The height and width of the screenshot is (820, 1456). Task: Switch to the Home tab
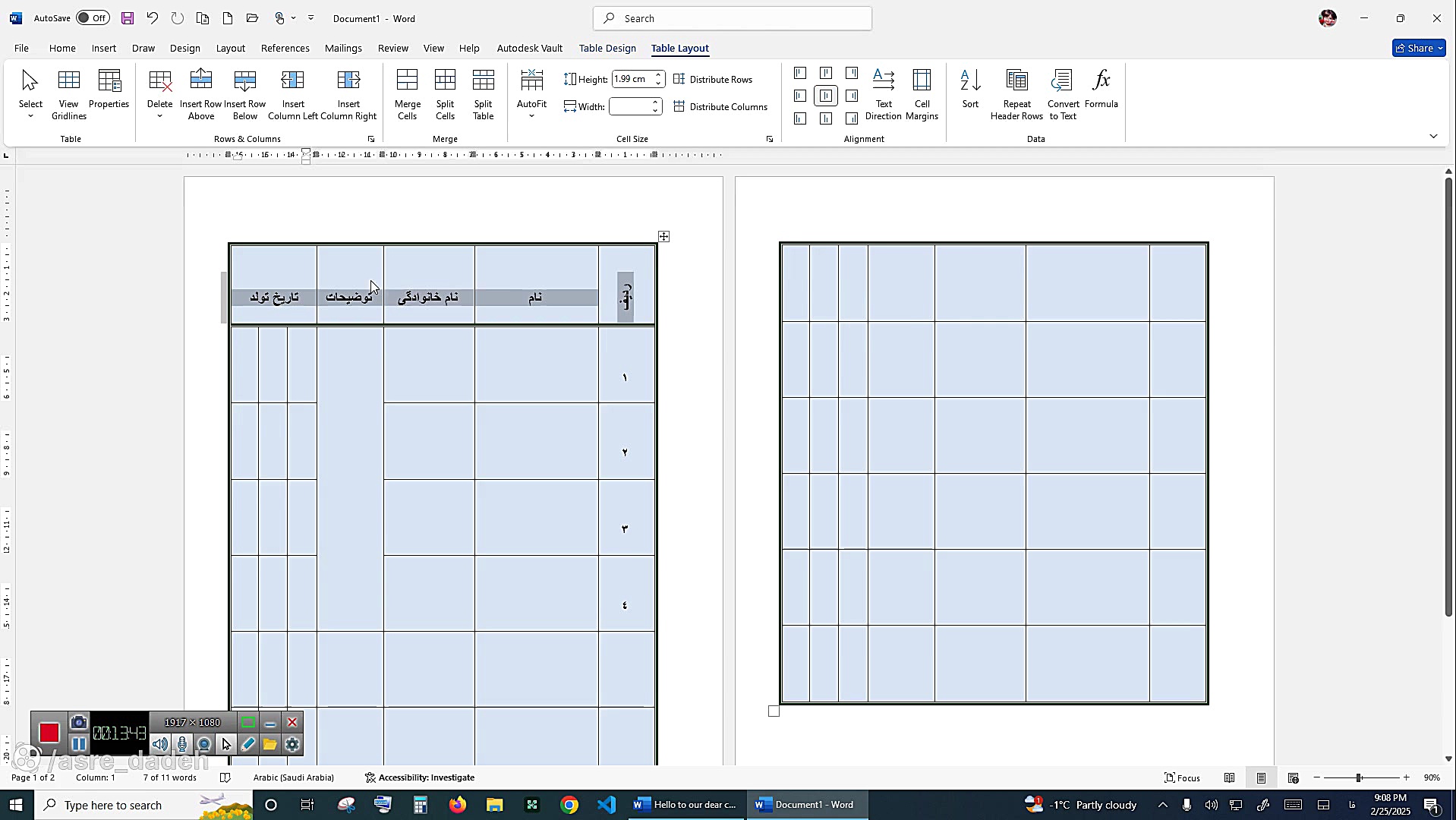(x=62, y=48)
